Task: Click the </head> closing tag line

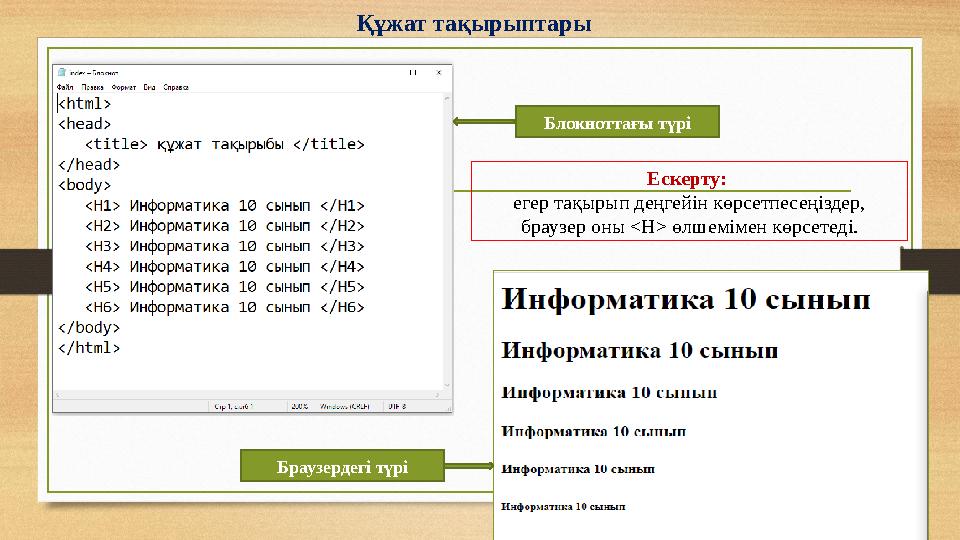Action: (x=89, y=164)
